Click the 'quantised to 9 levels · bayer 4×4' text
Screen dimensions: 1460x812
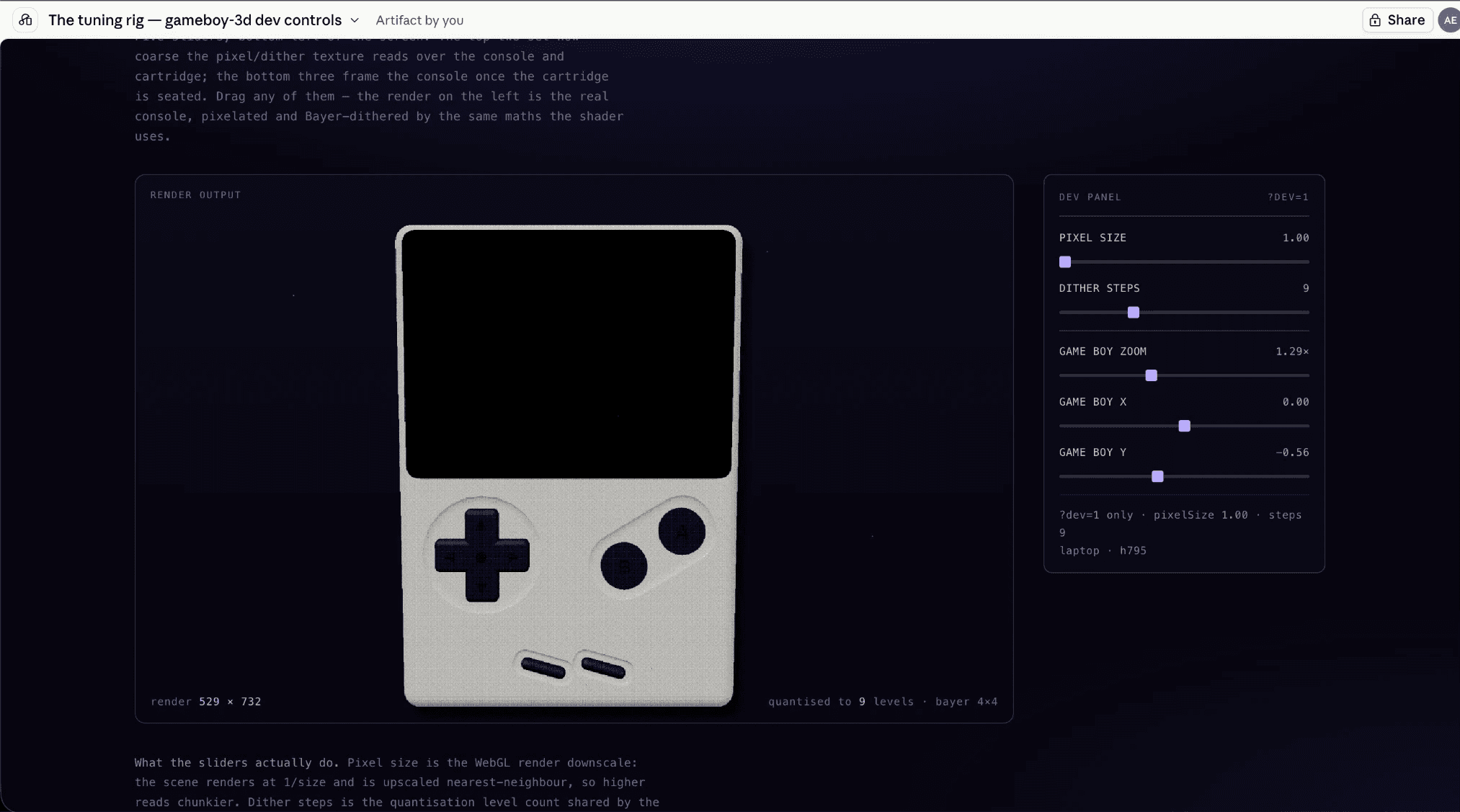coord(883,702)
